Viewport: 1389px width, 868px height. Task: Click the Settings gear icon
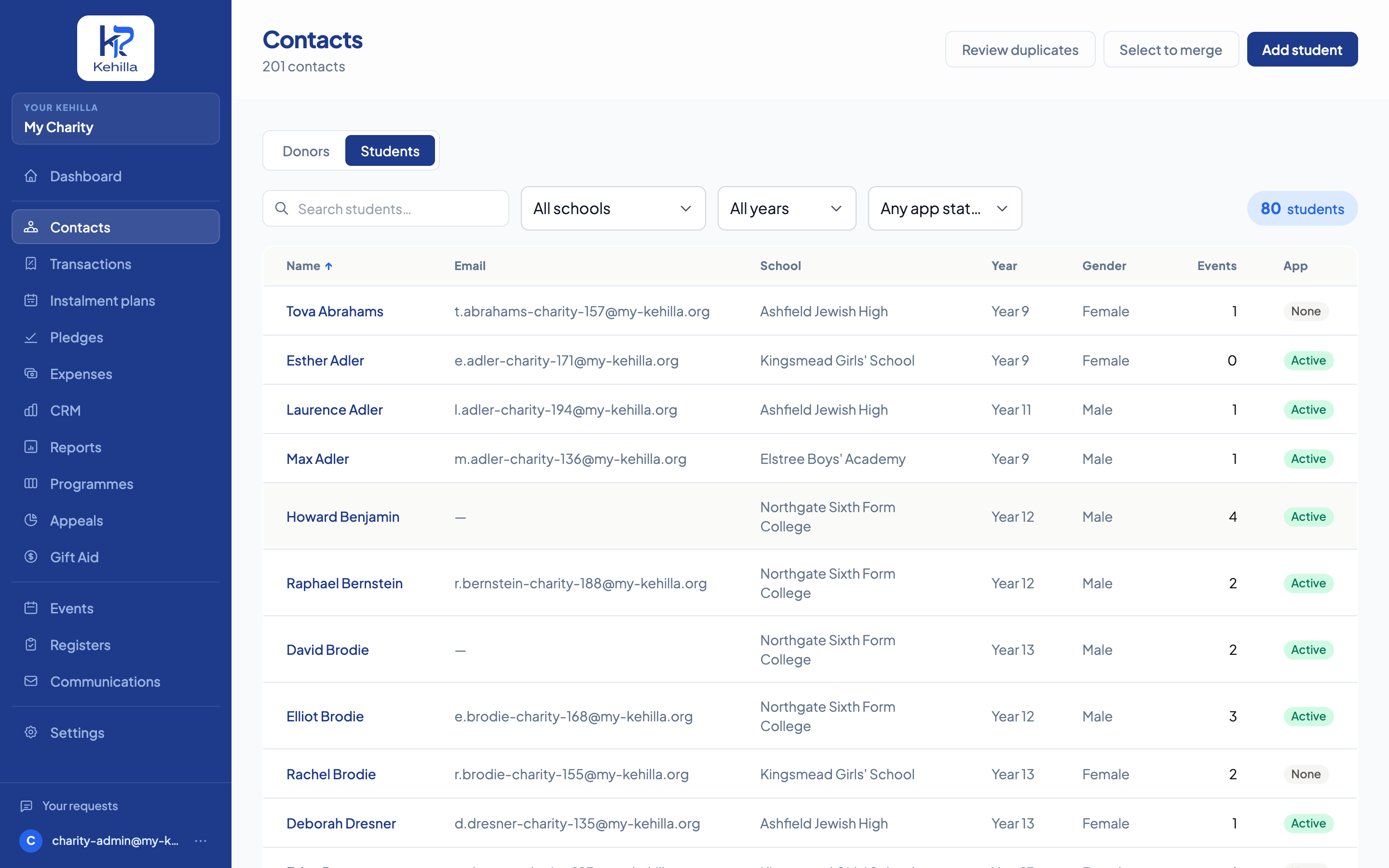tap(31, 732)
